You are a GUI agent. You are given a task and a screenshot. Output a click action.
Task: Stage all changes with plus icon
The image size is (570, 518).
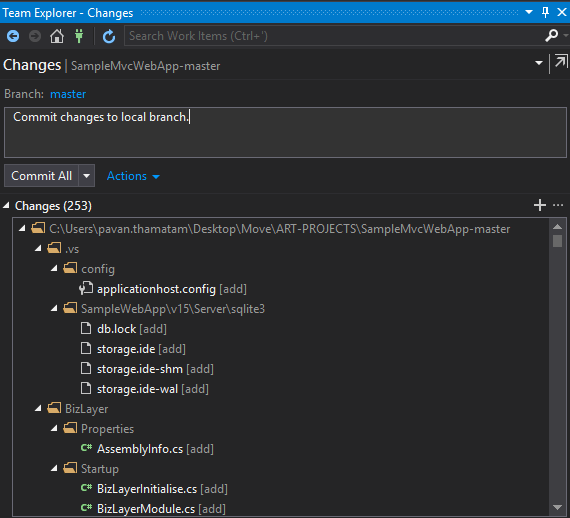tap(540, 205)
